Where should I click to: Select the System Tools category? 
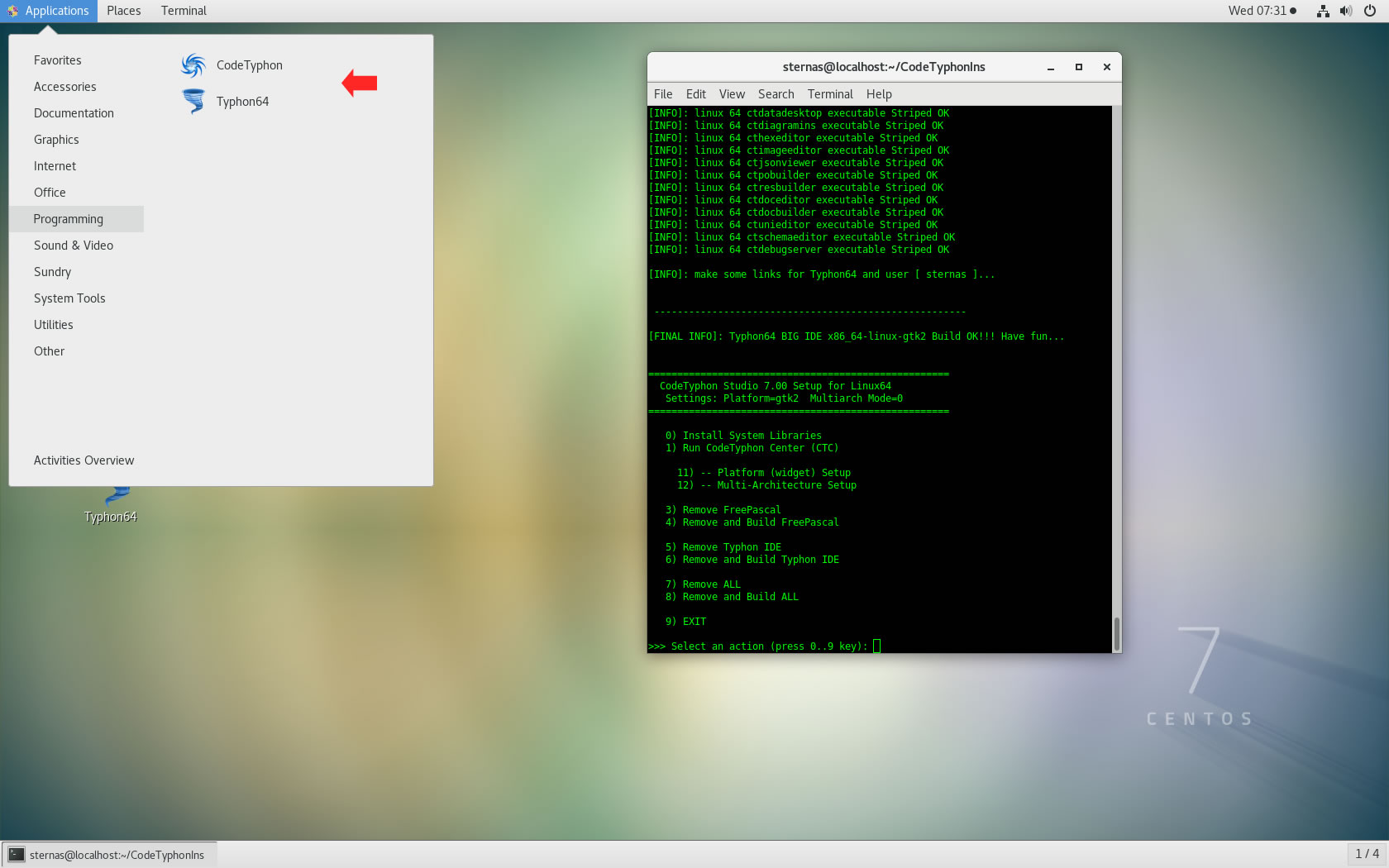(x=76, y=298)
